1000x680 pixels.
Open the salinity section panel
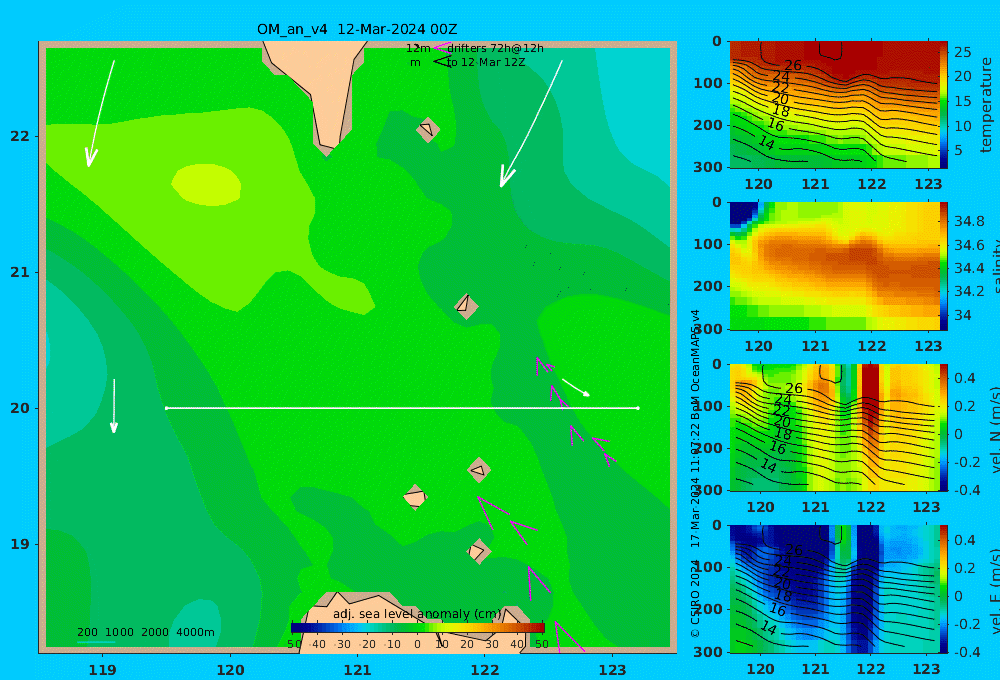click(x=834, y=266)
